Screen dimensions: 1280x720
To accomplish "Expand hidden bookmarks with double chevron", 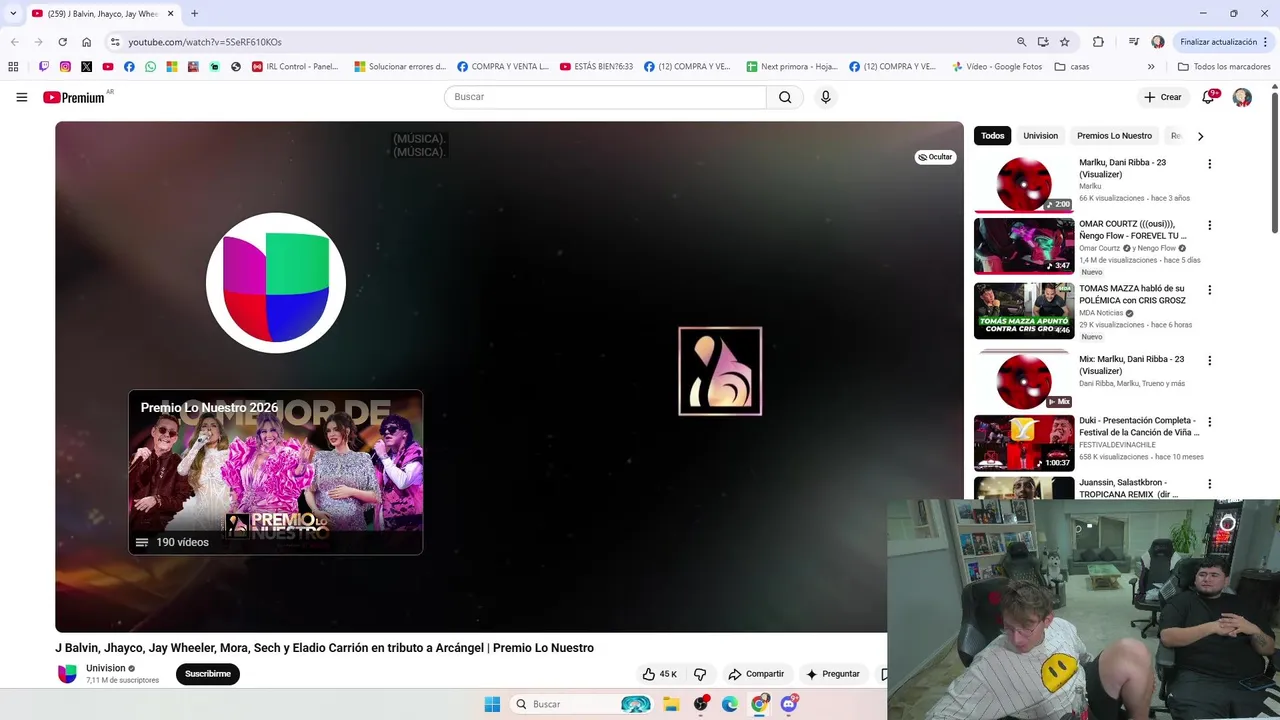I will 1151,67.
